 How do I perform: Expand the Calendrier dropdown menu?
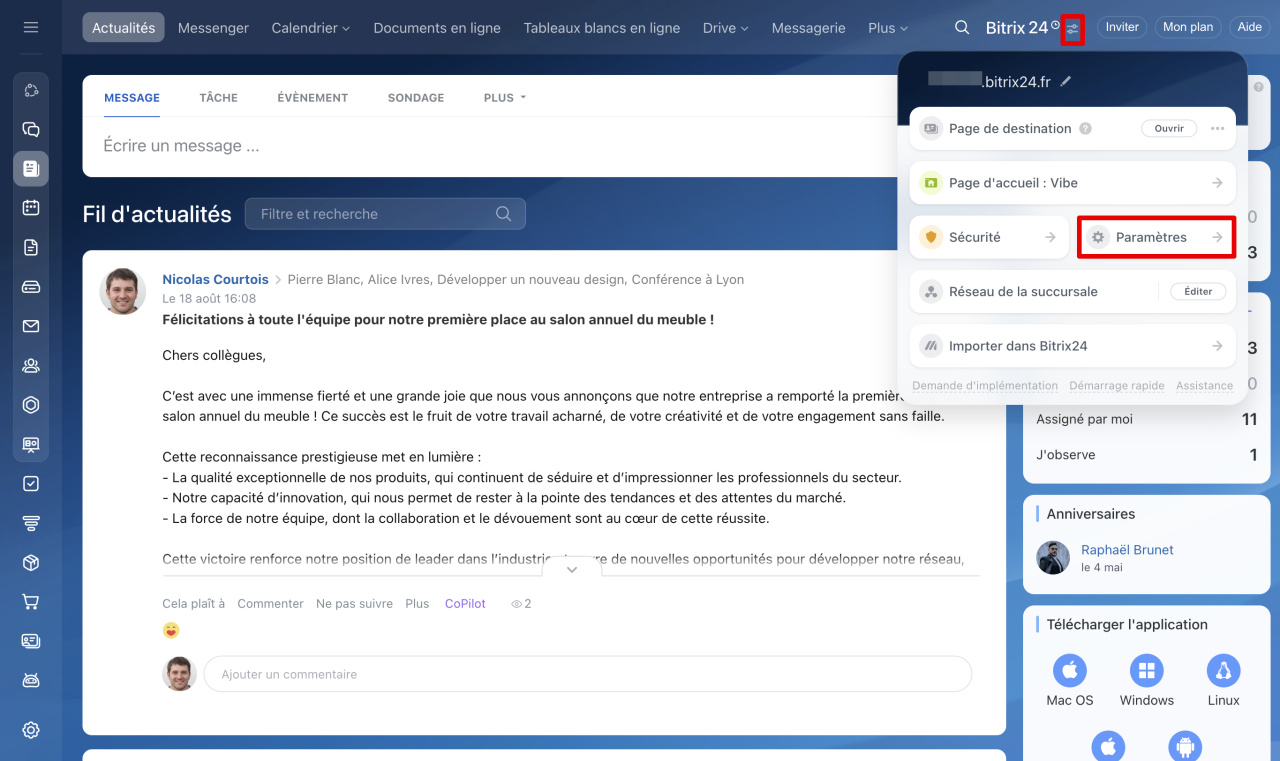[x=310, y=28]
